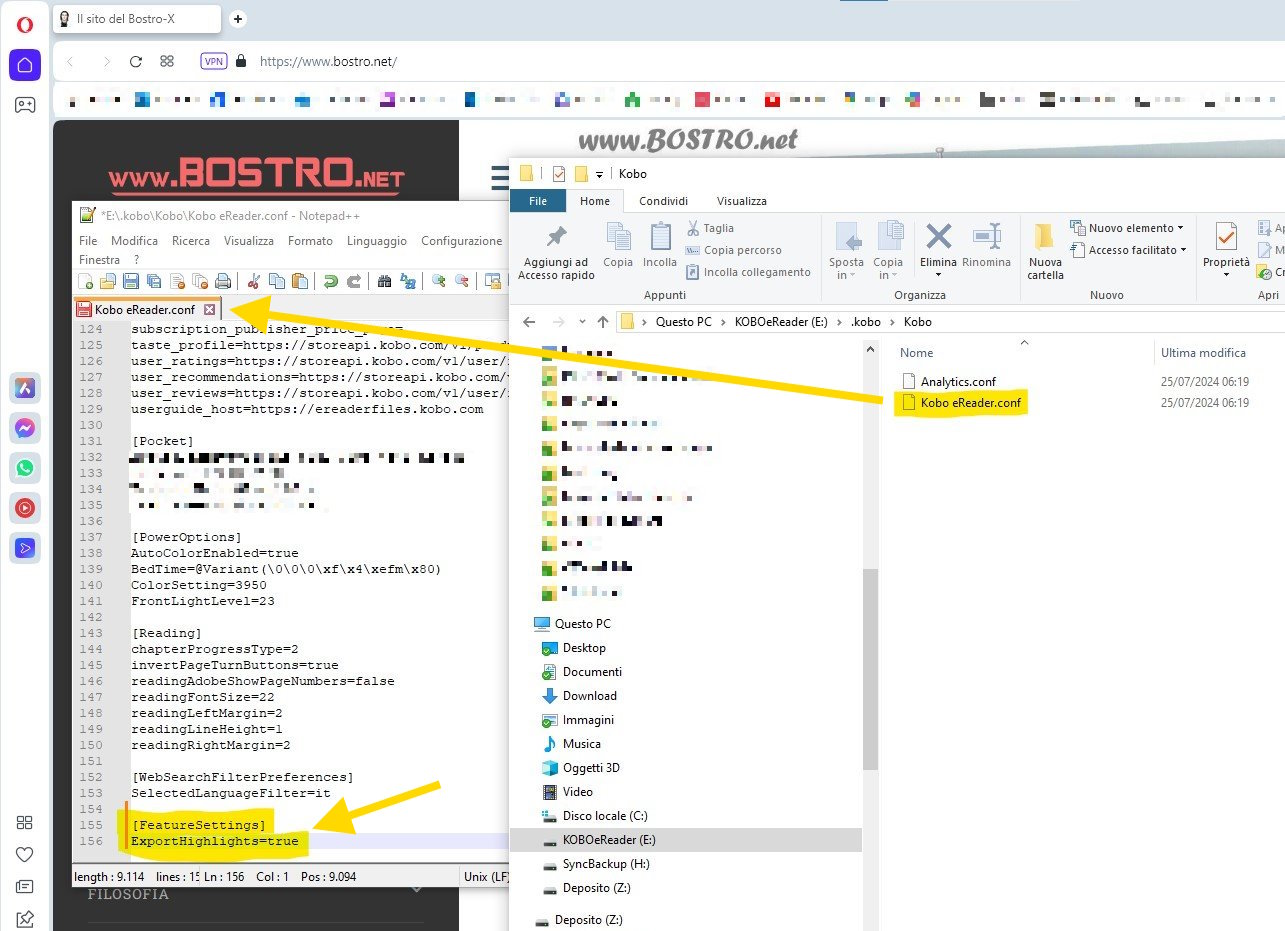Click Copia percorso in the Explorer ribbon
Image resolution: width=1285 pixels, height=931 pixels.
(734, 250)
